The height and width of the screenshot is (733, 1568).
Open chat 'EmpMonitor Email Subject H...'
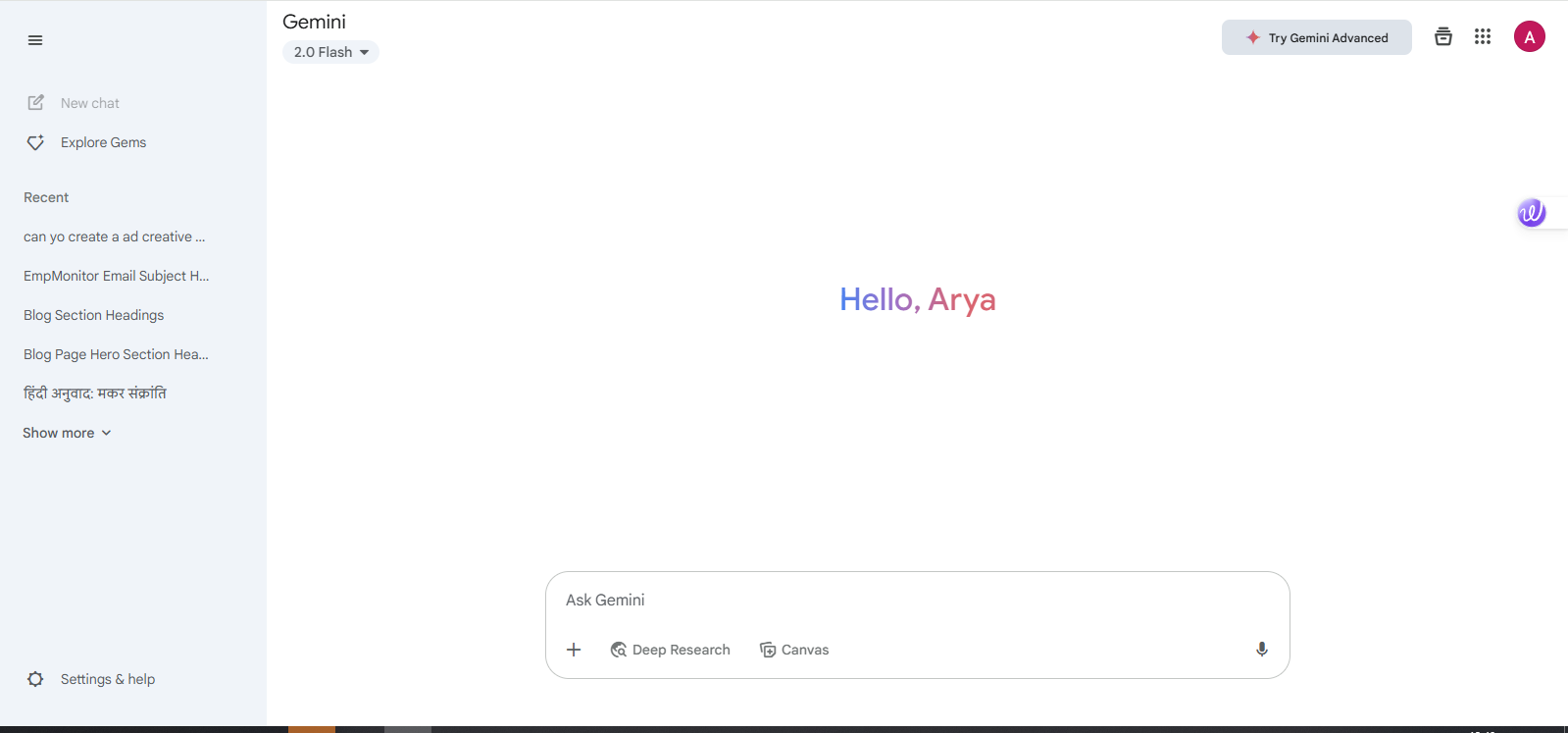coord(117,276)
